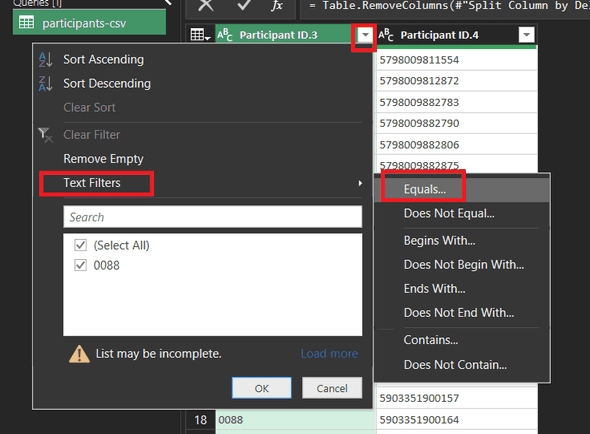Select Does Not Contain... filter option

click(455, 364)
